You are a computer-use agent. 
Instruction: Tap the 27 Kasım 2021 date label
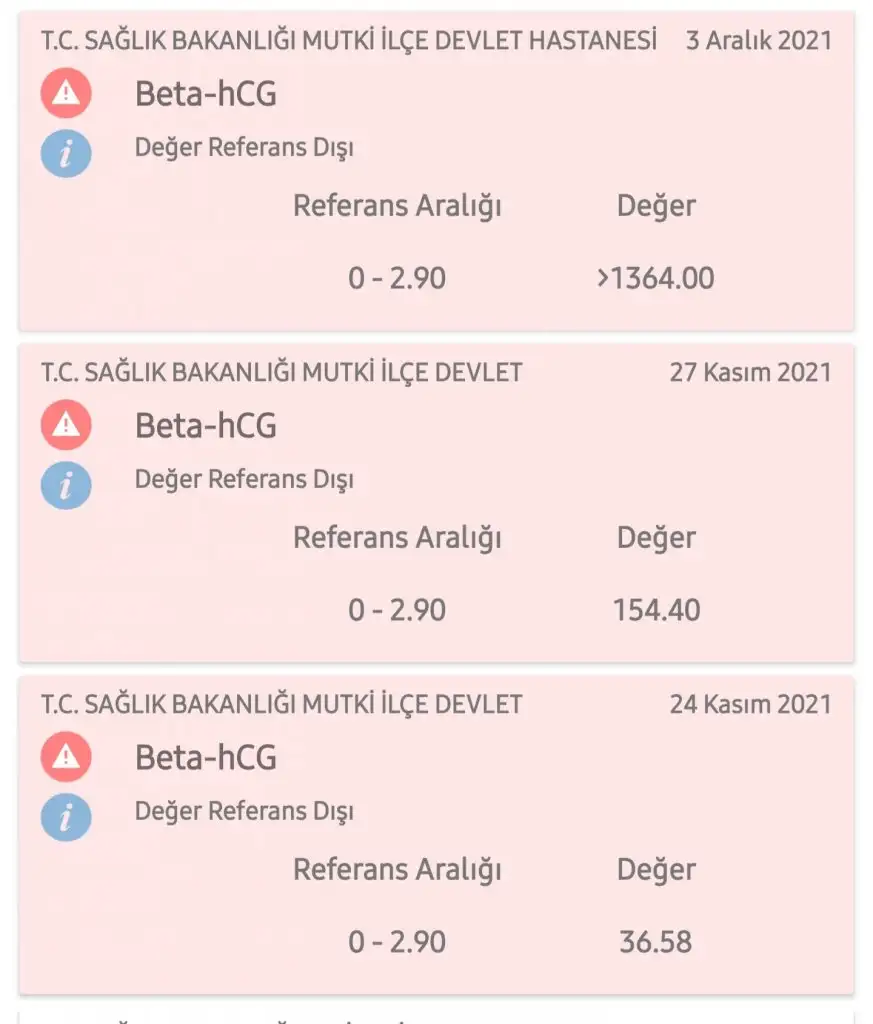point(750,372)
